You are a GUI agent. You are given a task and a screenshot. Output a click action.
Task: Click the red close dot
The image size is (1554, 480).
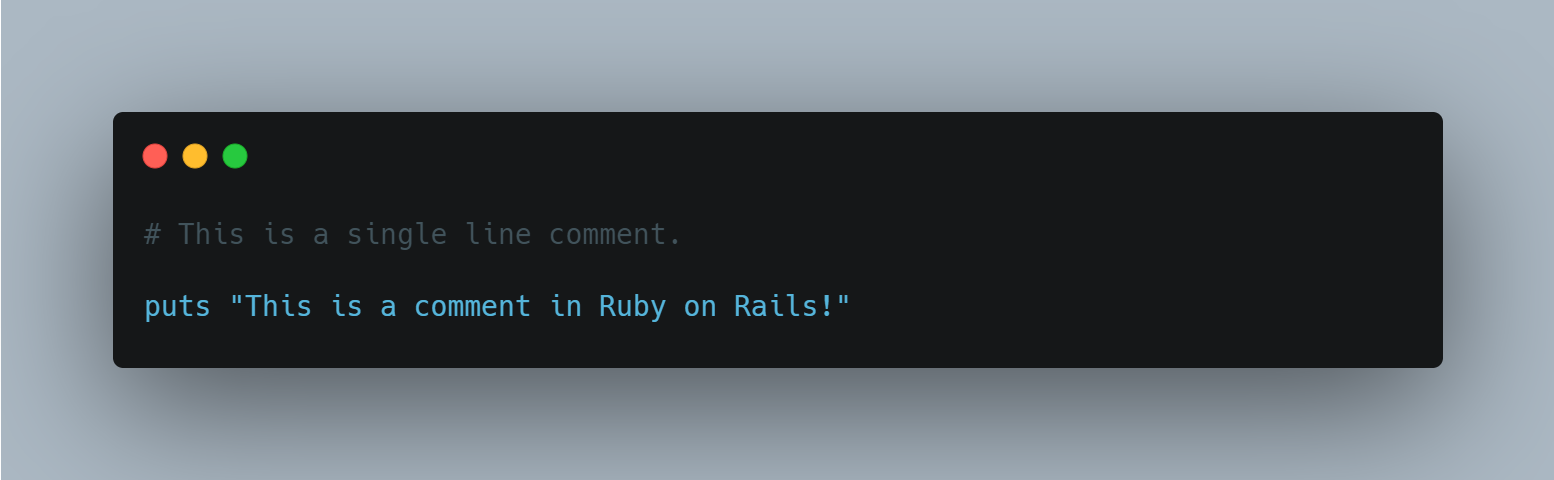155,156
